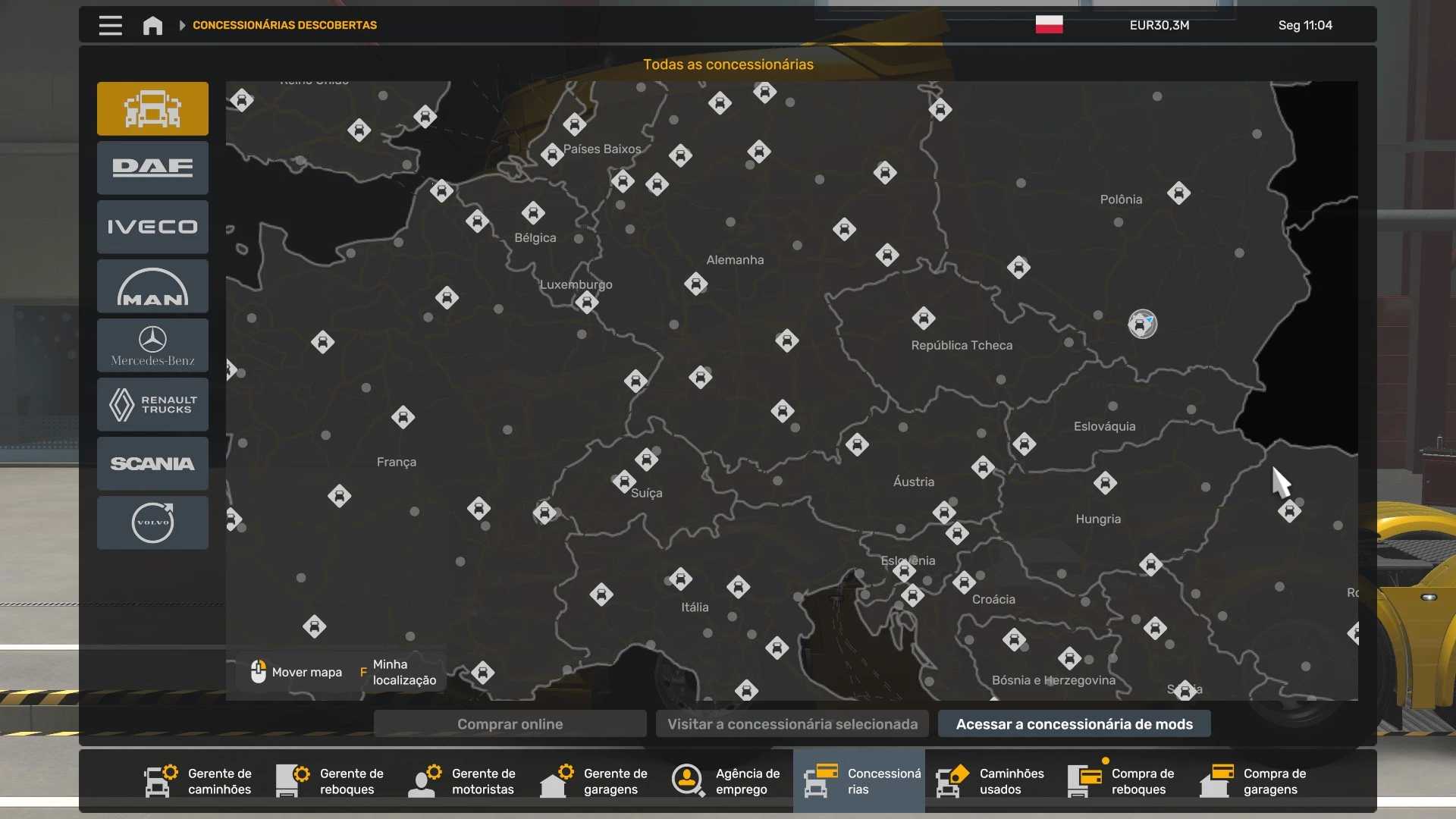Filter dealers by Scania brand

152,463
